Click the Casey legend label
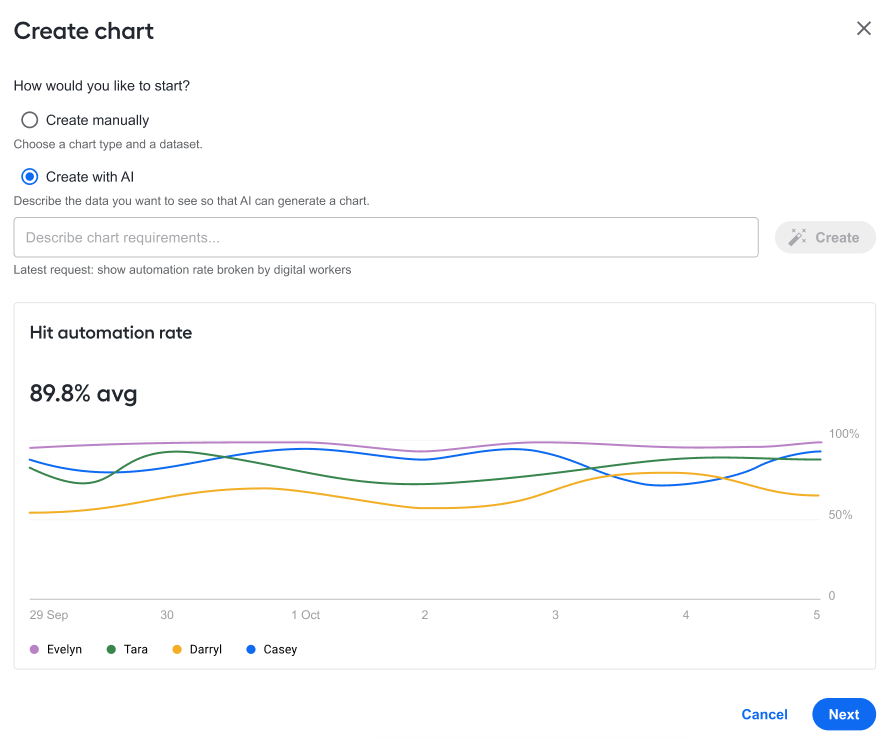The image size is (890, 739). (280, 649)
